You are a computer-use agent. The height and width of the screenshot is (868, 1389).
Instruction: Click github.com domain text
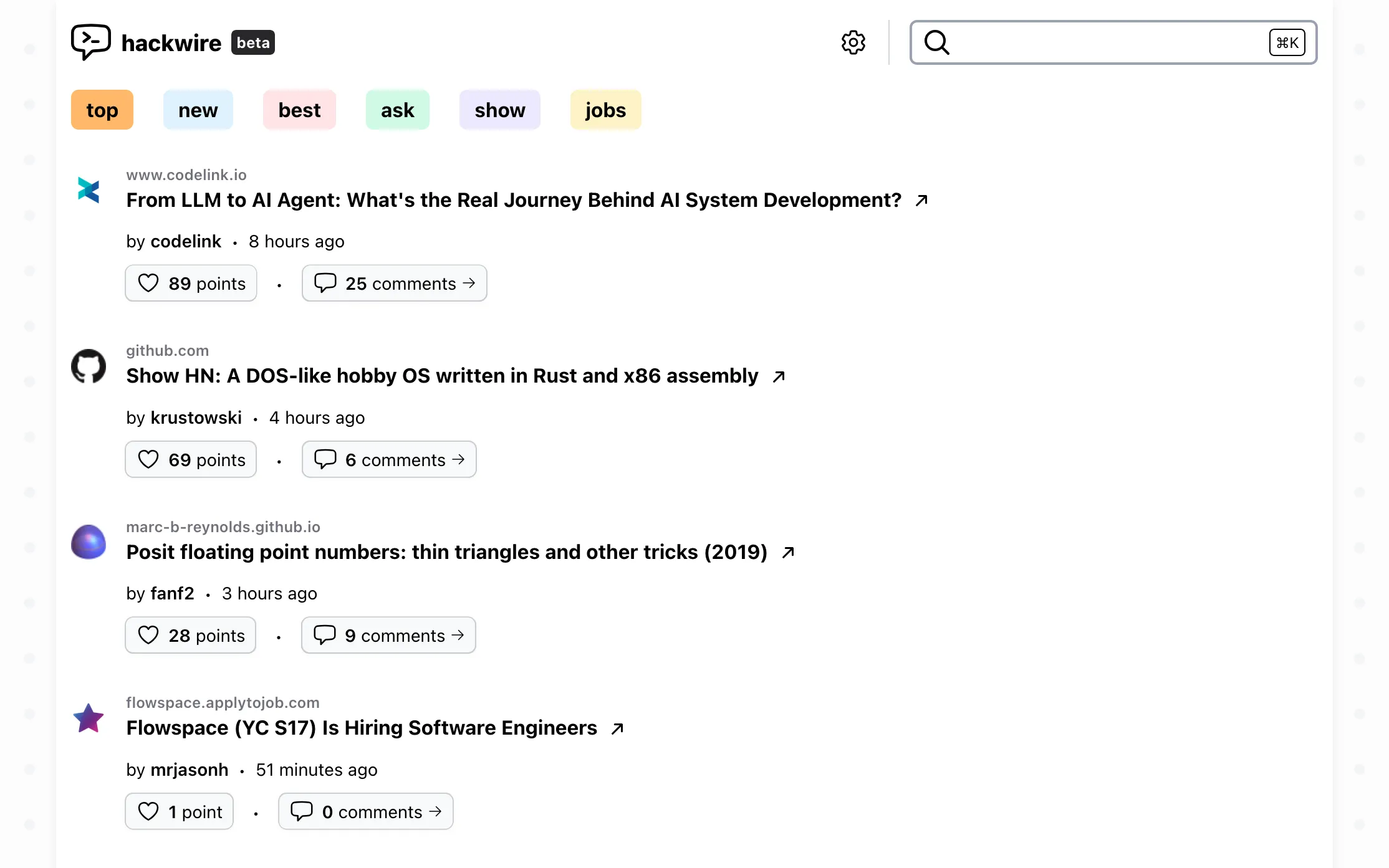(x=167, y=350)
